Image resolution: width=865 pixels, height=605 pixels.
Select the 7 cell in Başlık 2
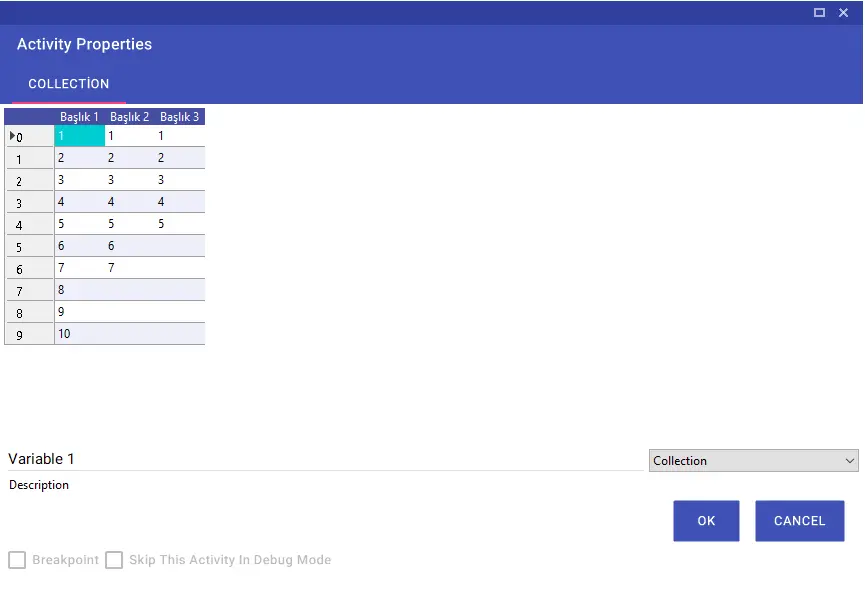pos(130,268)
